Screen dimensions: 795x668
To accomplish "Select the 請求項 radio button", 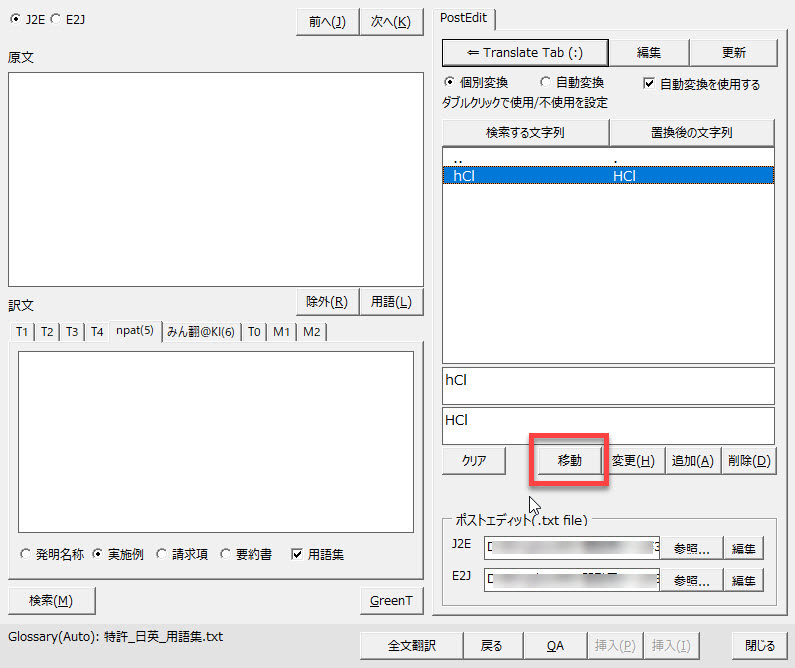I will (162, 553).
